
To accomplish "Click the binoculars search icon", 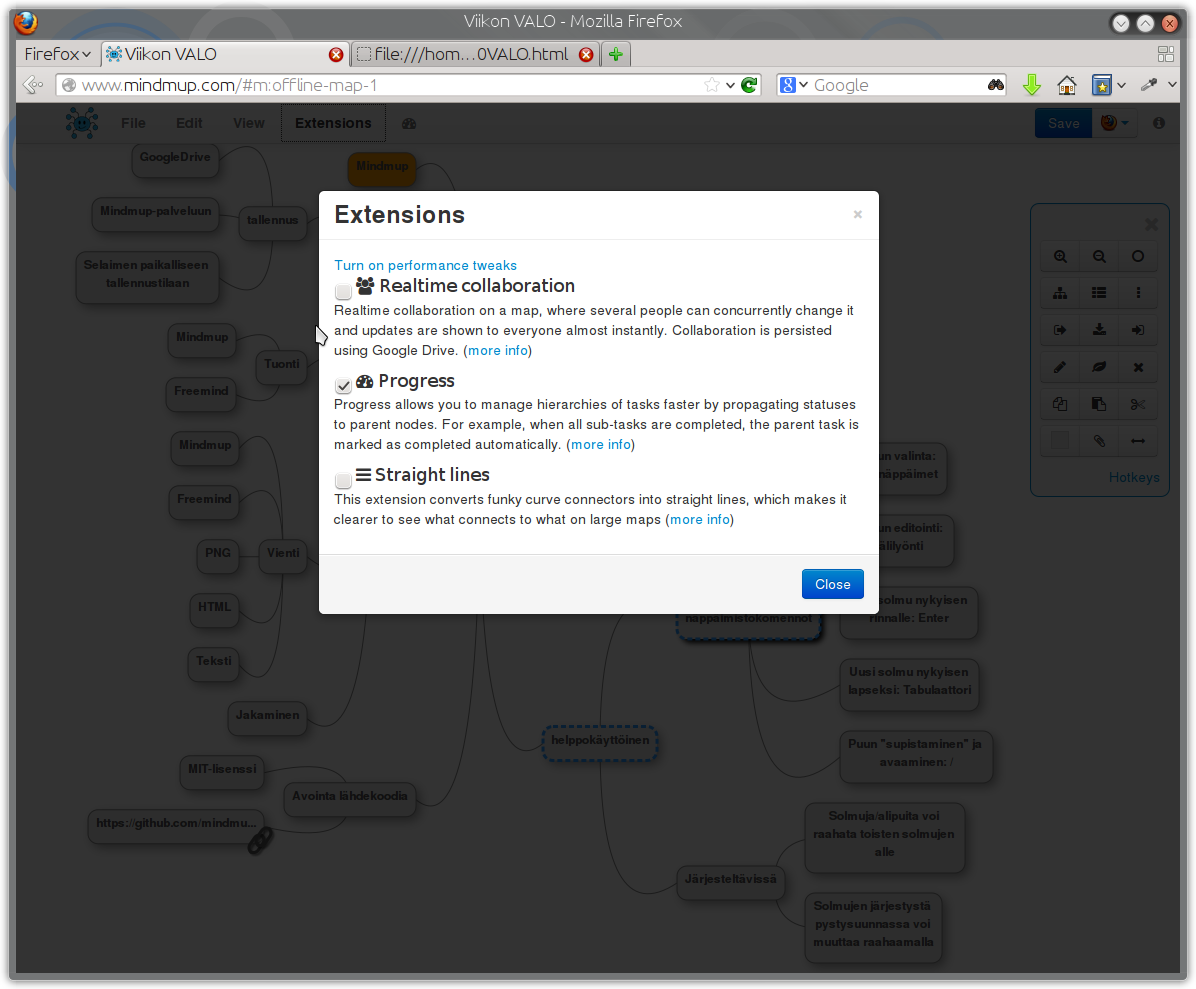I will coord(995,85).
